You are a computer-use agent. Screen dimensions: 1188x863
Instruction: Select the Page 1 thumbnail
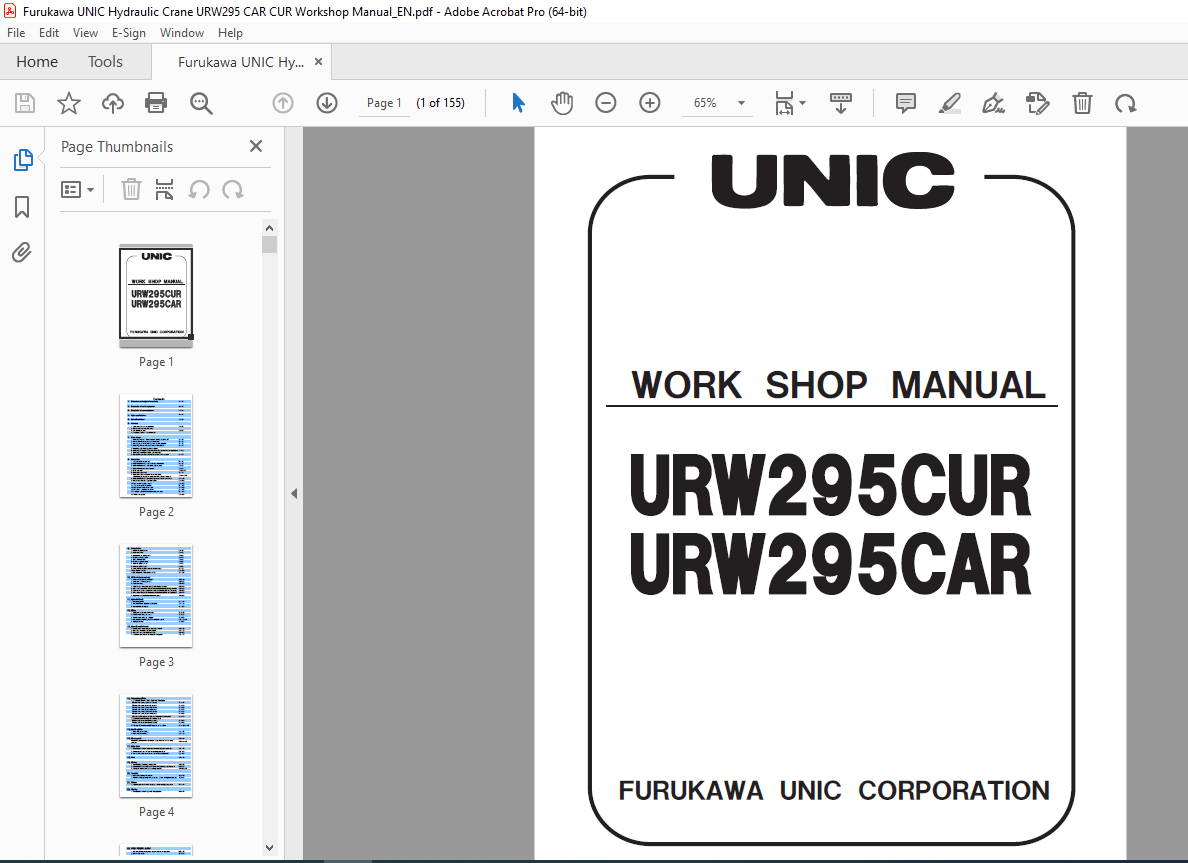click(x=156, y=295)
